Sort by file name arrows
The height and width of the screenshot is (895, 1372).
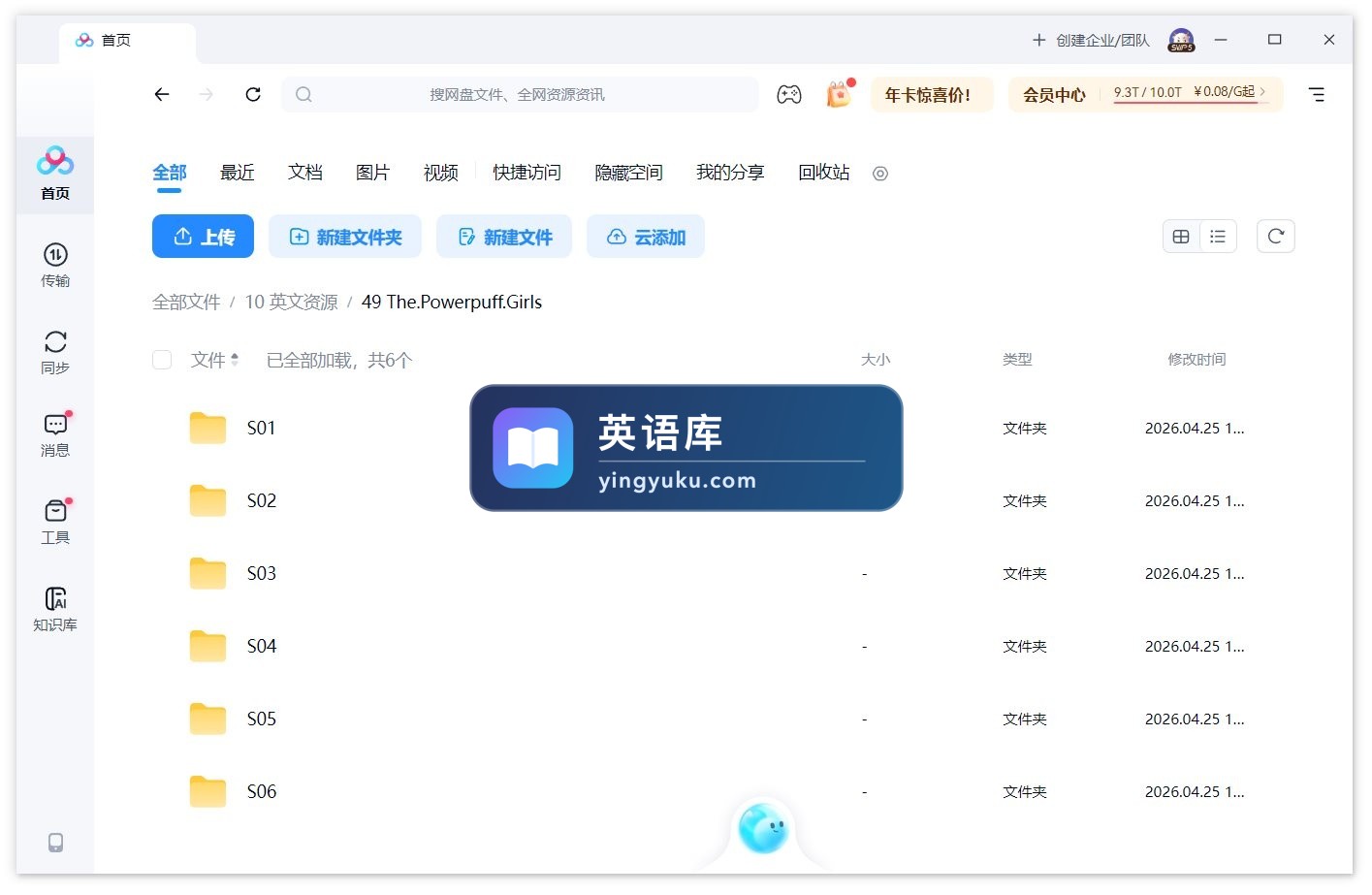coord(235,360)
